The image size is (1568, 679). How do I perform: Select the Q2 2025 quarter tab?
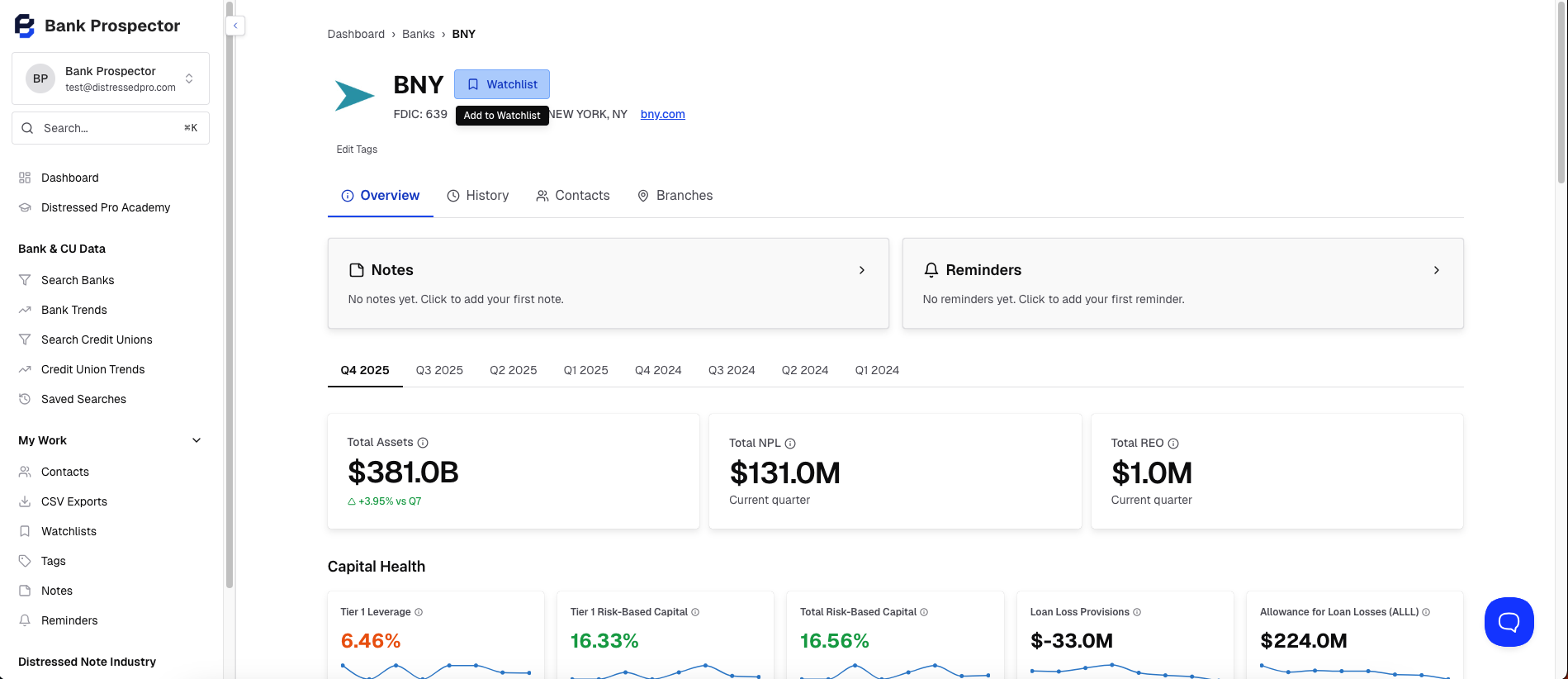point(514,370)
